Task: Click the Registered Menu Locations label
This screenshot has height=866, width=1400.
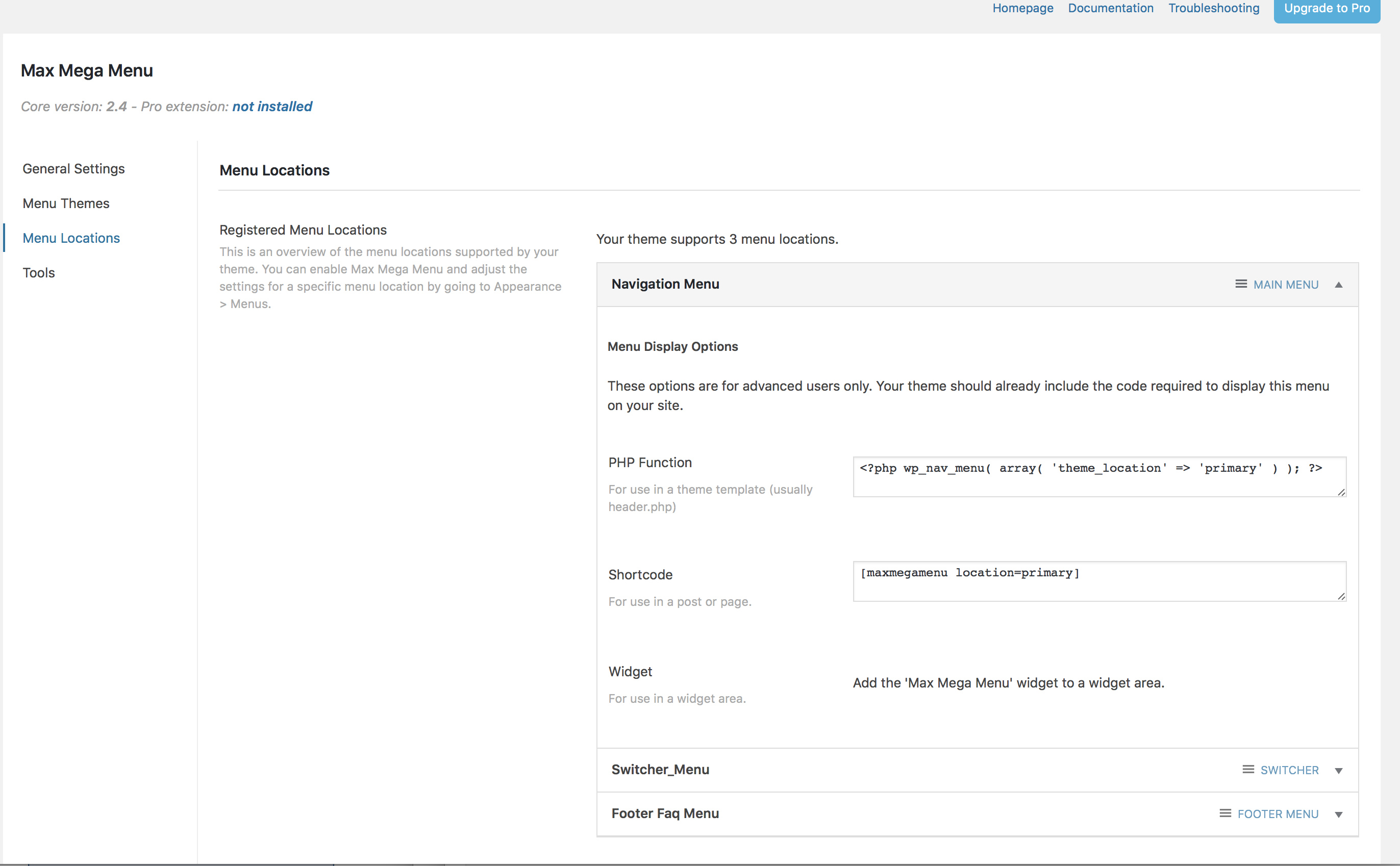Action: (x=303, y=230)
